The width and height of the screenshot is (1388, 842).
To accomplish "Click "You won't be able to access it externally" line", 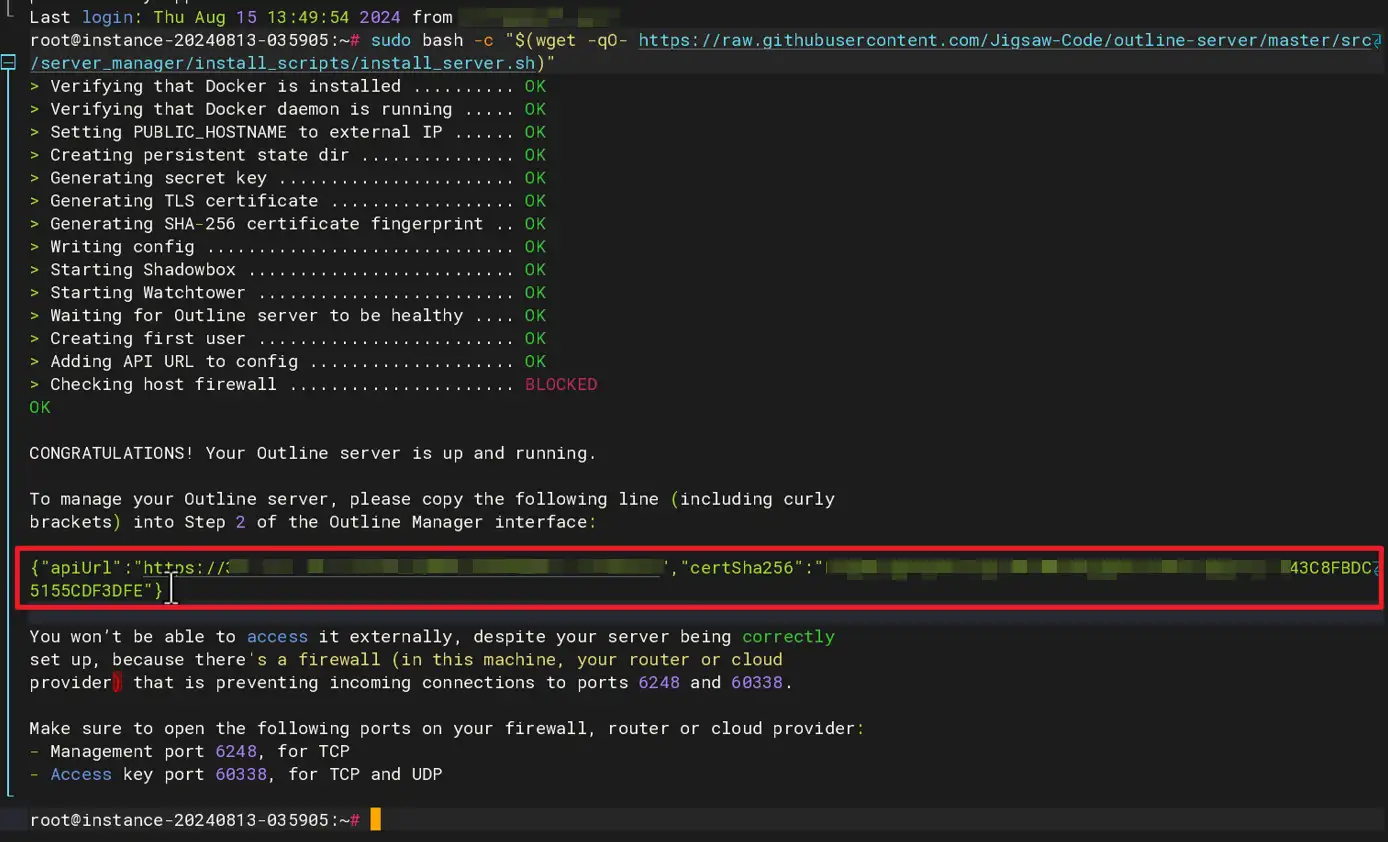I will coord(432,637).
